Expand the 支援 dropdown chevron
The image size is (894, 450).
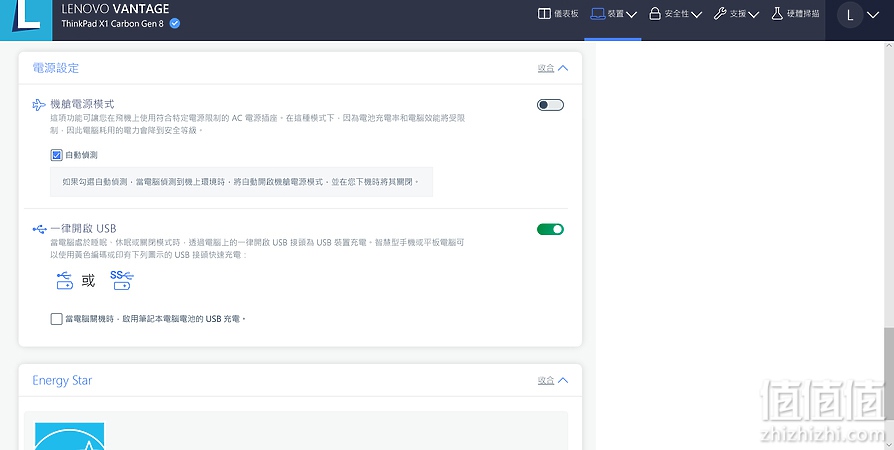[x=754, y=14]
